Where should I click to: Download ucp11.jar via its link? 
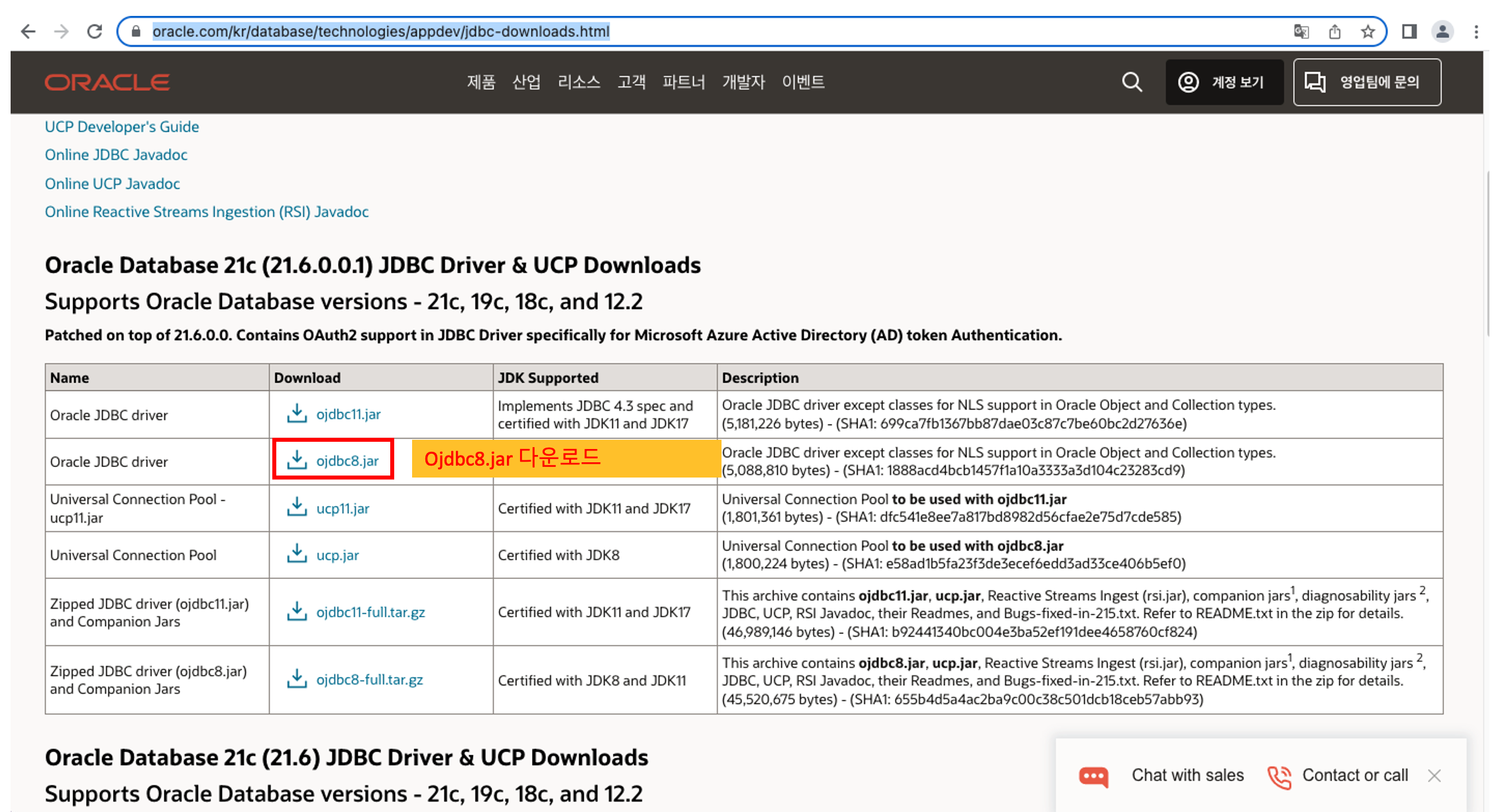tap(343, 508)
